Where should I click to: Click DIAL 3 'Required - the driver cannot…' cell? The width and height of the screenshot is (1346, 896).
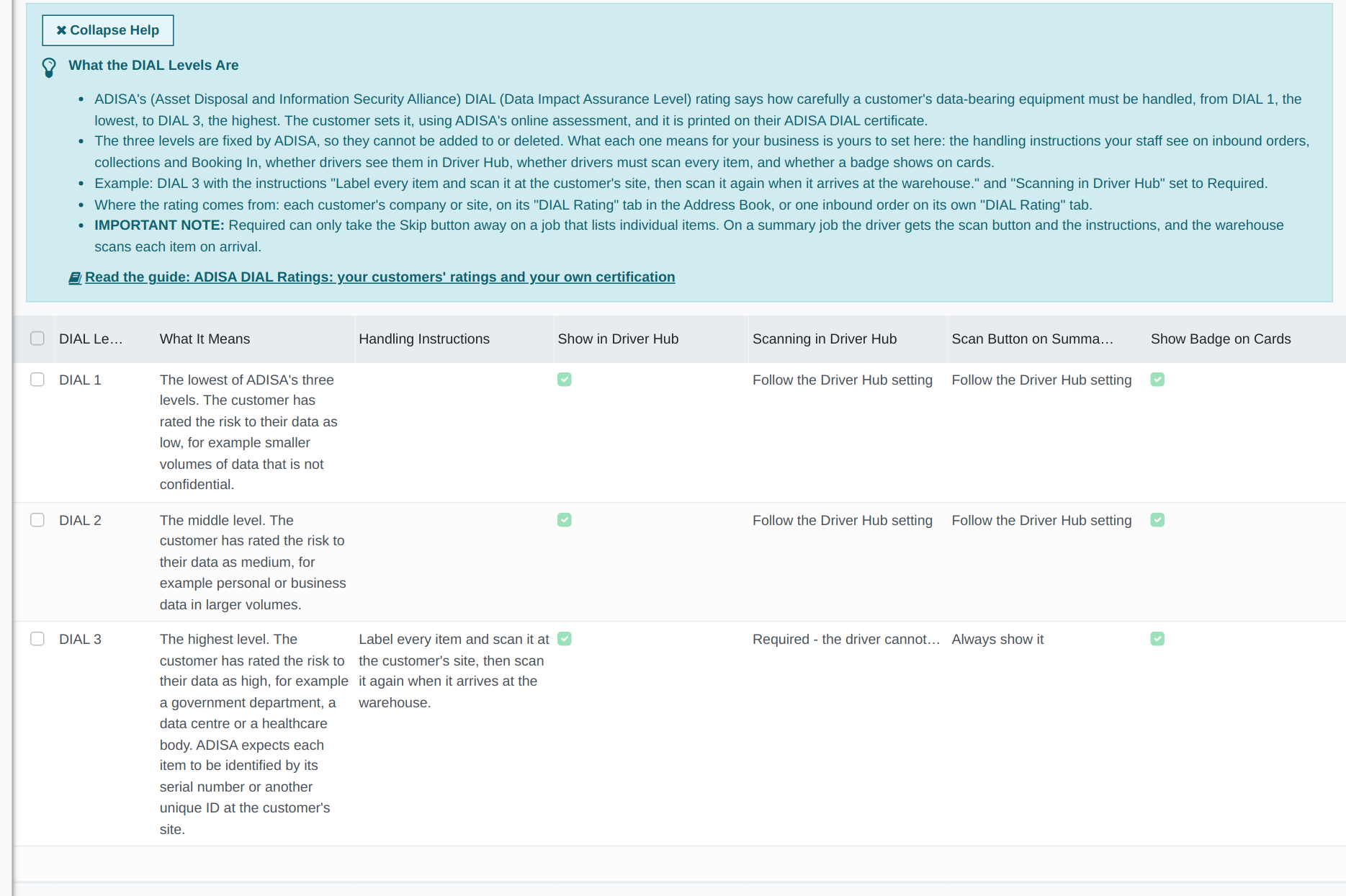pyautogui.click(x=846, y=640)
